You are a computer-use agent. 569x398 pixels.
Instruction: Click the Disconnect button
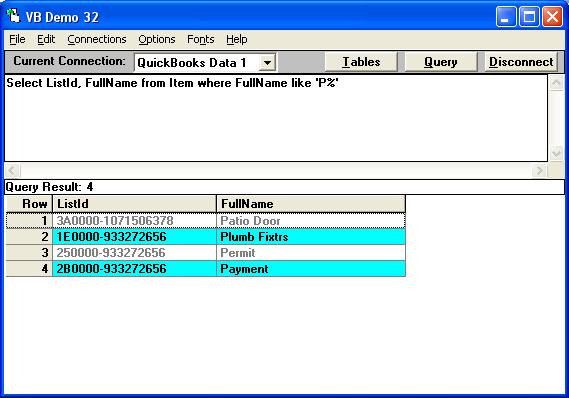click(x=521, y=62)
